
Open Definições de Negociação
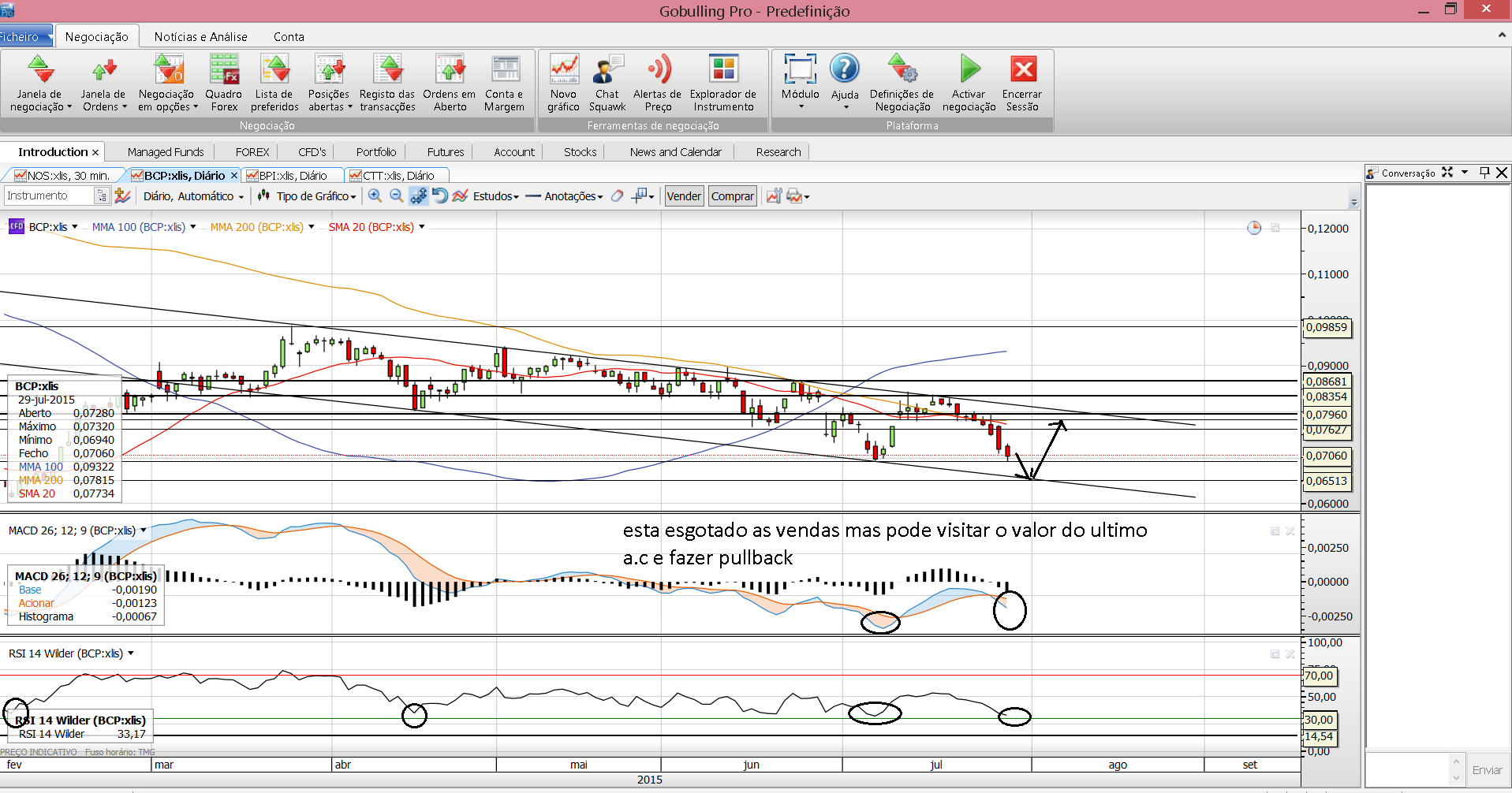pos(902,83)
